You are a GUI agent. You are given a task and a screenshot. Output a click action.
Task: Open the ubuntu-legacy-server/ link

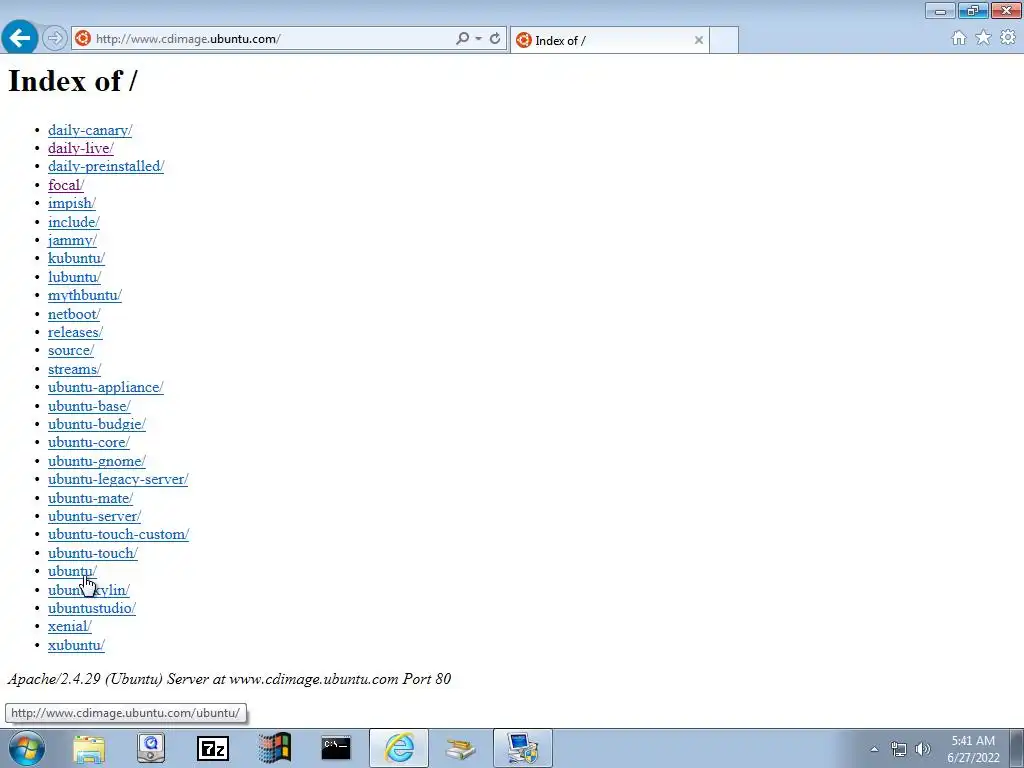pos(118,479)
